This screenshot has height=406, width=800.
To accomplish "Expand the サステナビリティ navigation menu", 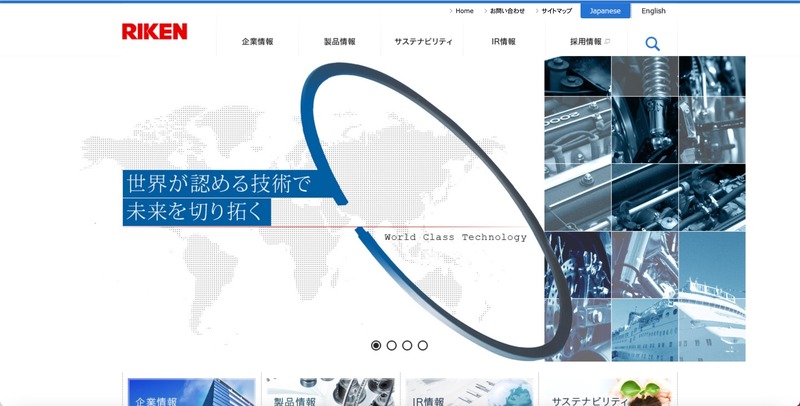I will 423,42.
